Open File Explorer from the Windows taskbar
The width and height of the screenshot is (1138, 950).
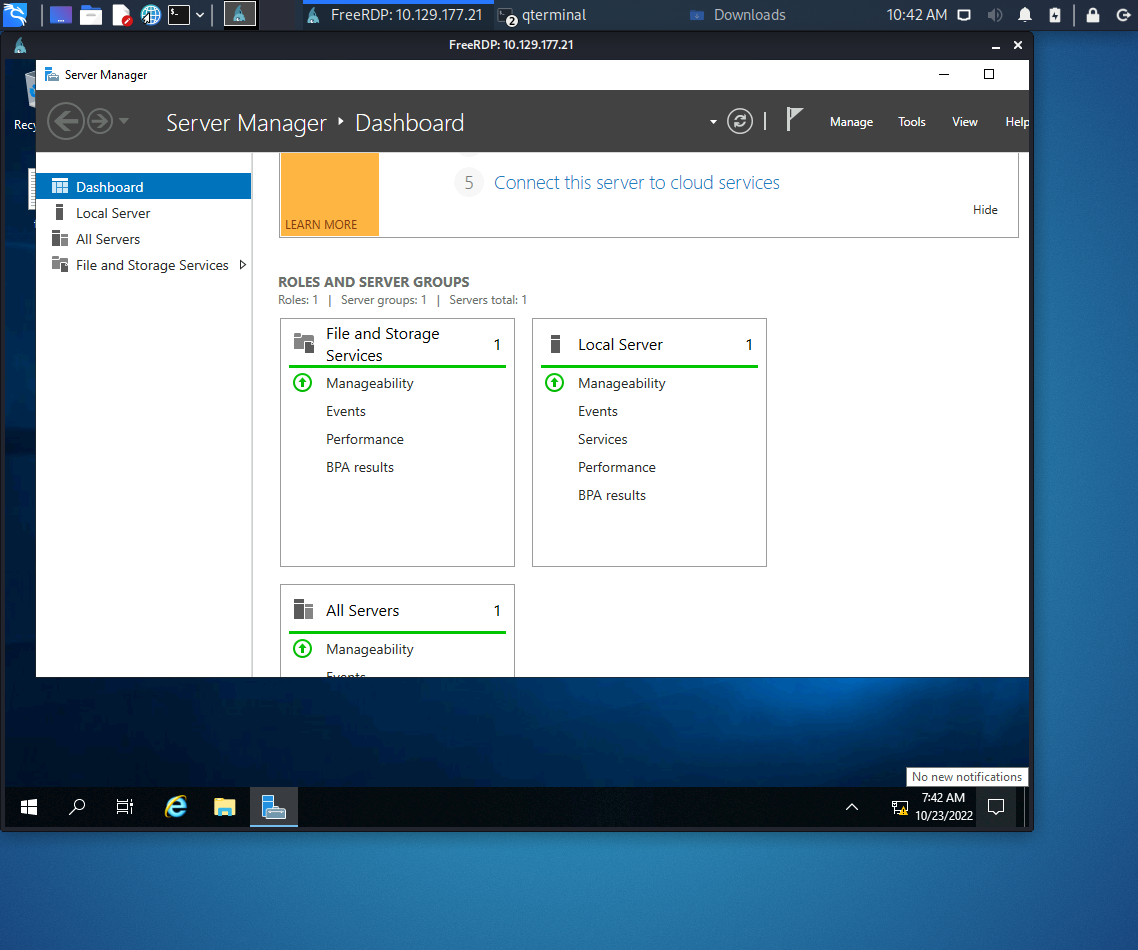(224, 806)
